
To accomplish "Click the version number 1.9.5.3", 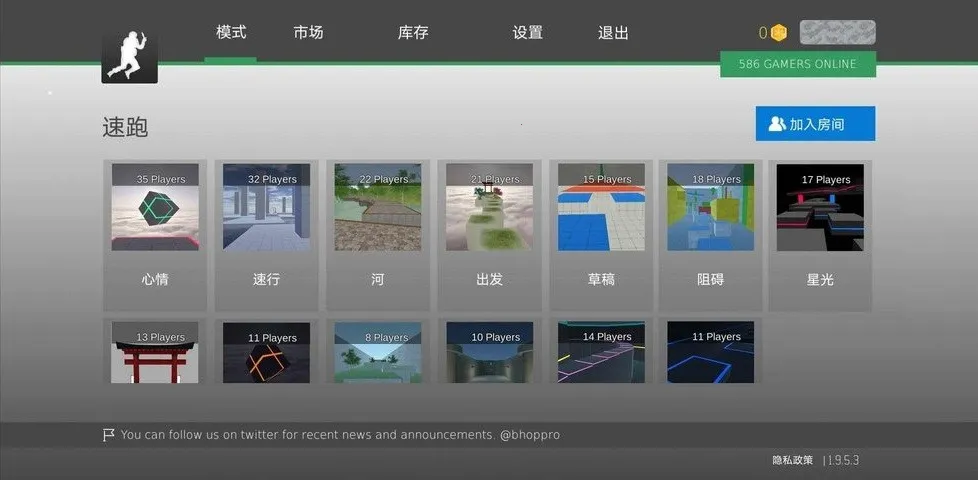I will point(843,461).
